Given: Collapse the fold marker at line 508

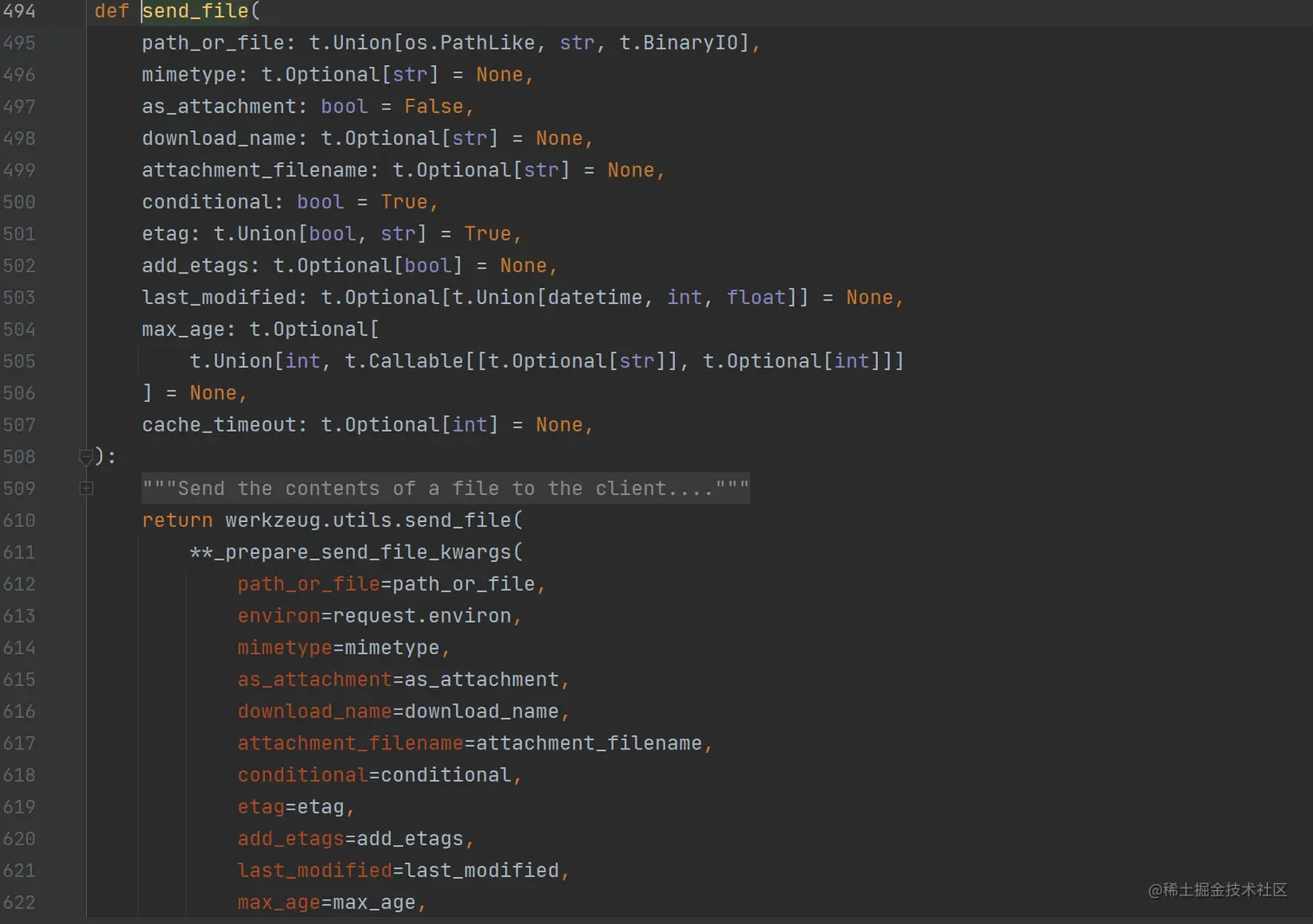Looking at the screenshot, I should [x=86, y=457].
